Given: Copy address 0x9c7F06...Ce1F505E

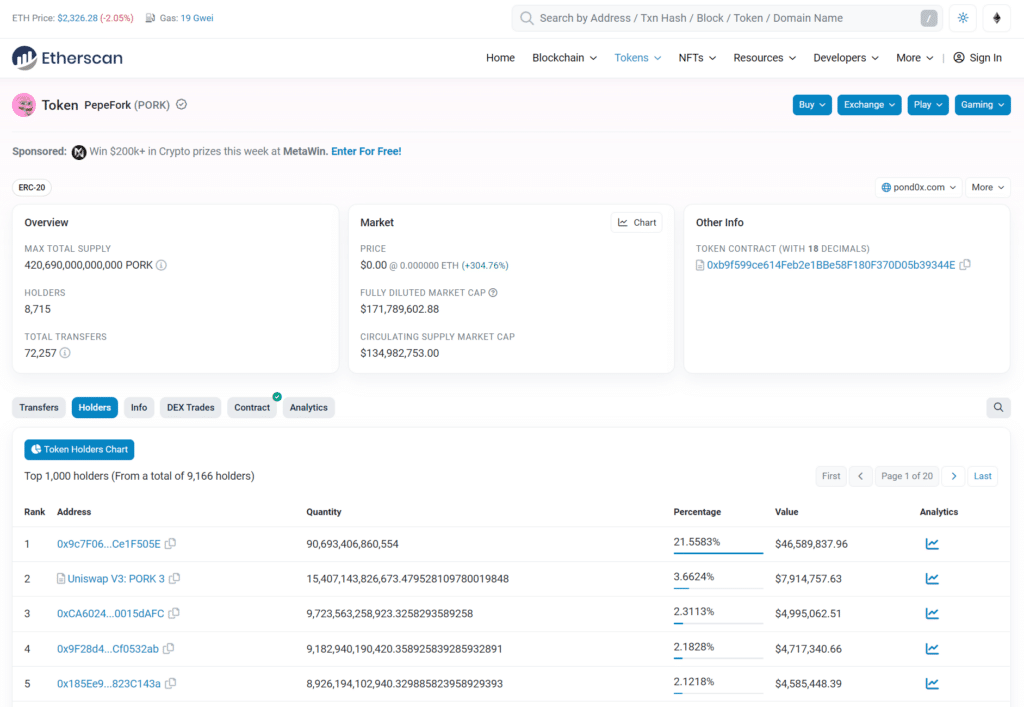Looking at the screenshot, I should point(170,544).
